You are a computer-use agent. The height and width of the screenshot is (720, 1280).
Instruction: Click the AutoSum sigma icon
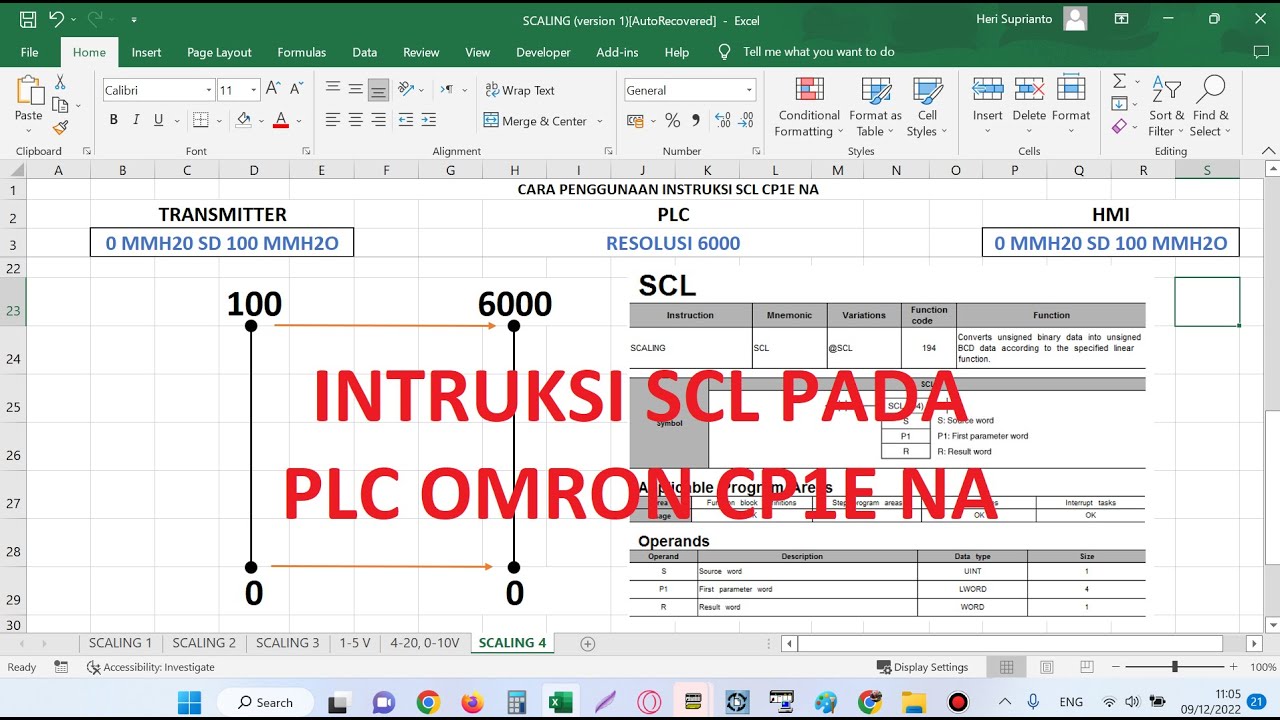[1119, 81]
